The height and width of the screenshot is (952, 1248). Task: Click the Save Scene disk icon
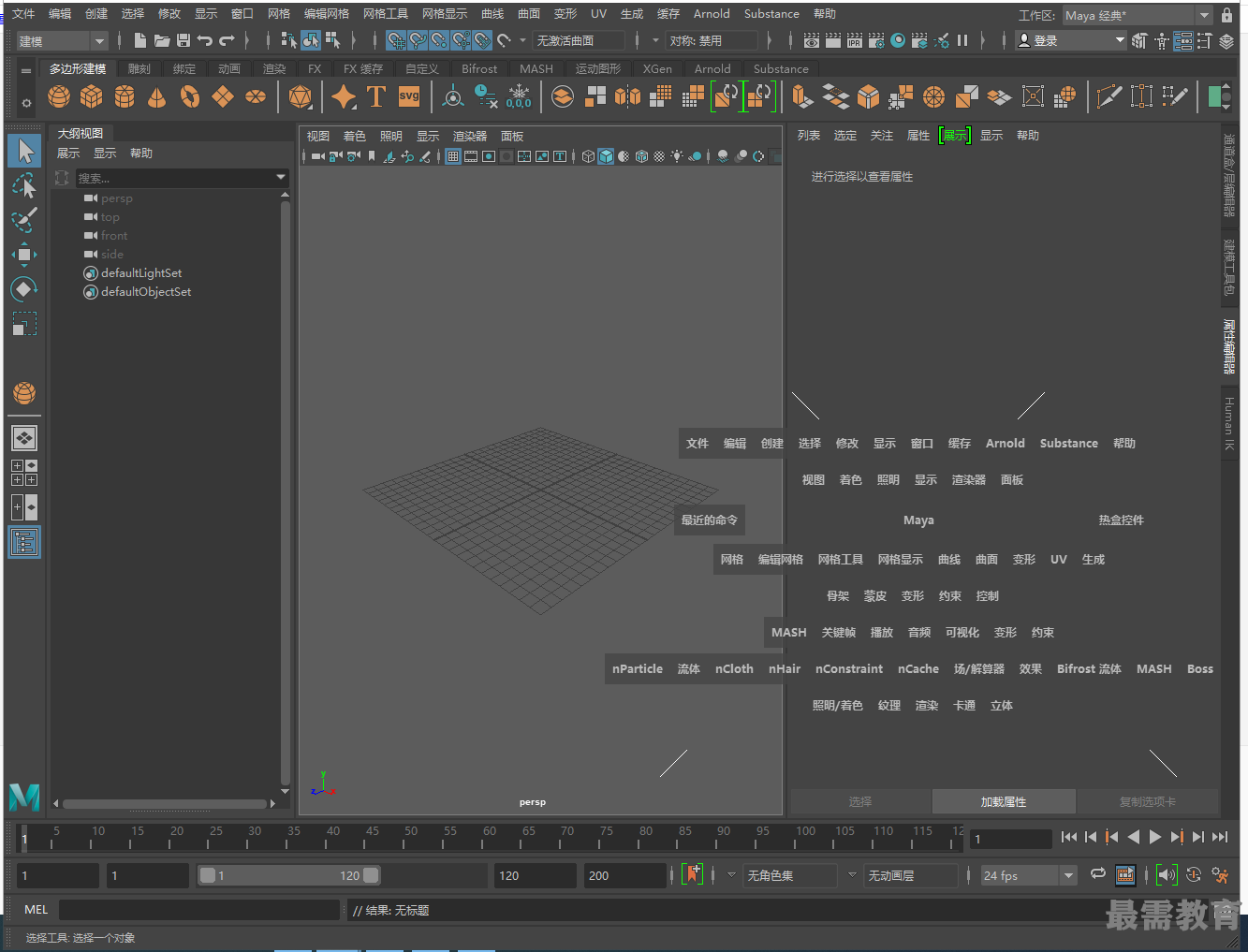(x=184, y=40)
